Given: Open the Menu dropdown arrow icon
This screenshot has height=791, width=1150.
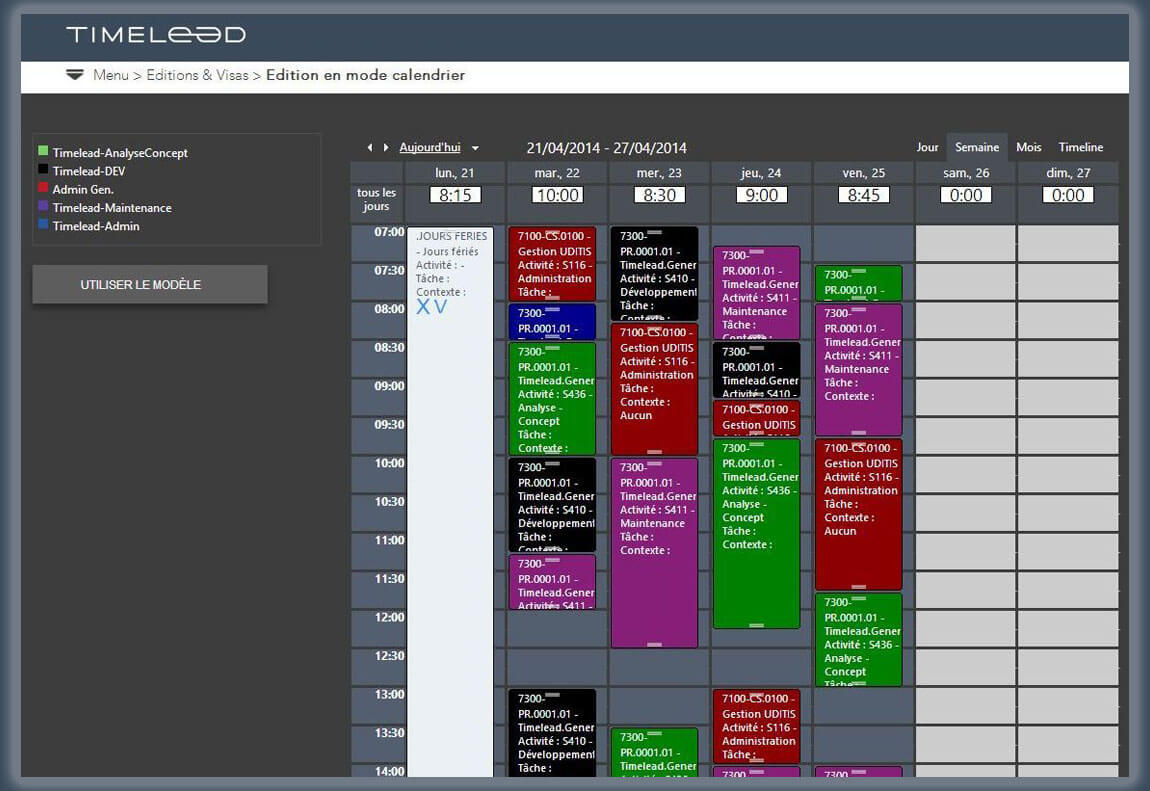Looking at the screenshot, I should [x=74, y=75].
